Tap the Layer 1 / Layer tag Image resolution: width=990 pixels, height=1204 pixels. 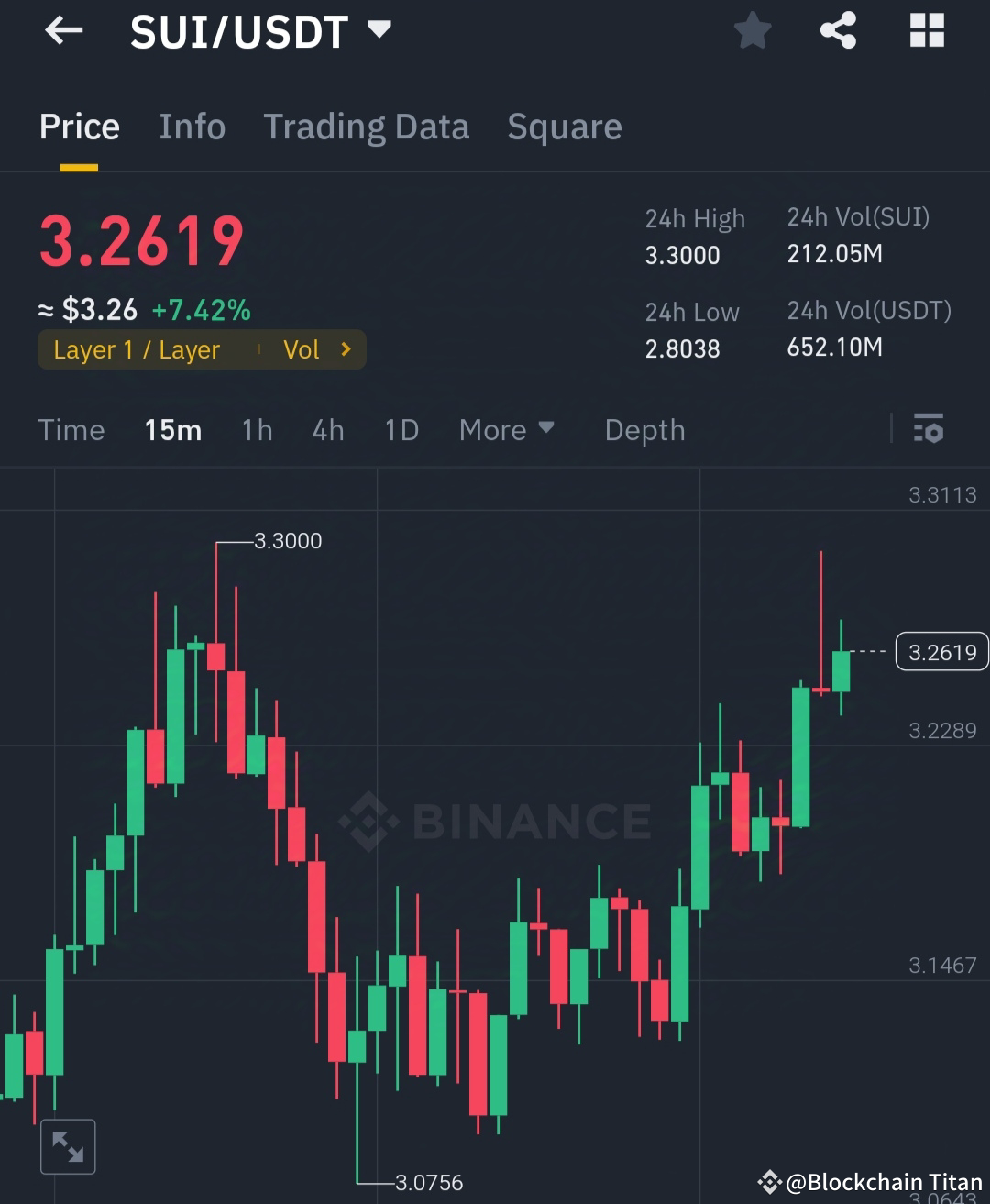pos(137,349)
